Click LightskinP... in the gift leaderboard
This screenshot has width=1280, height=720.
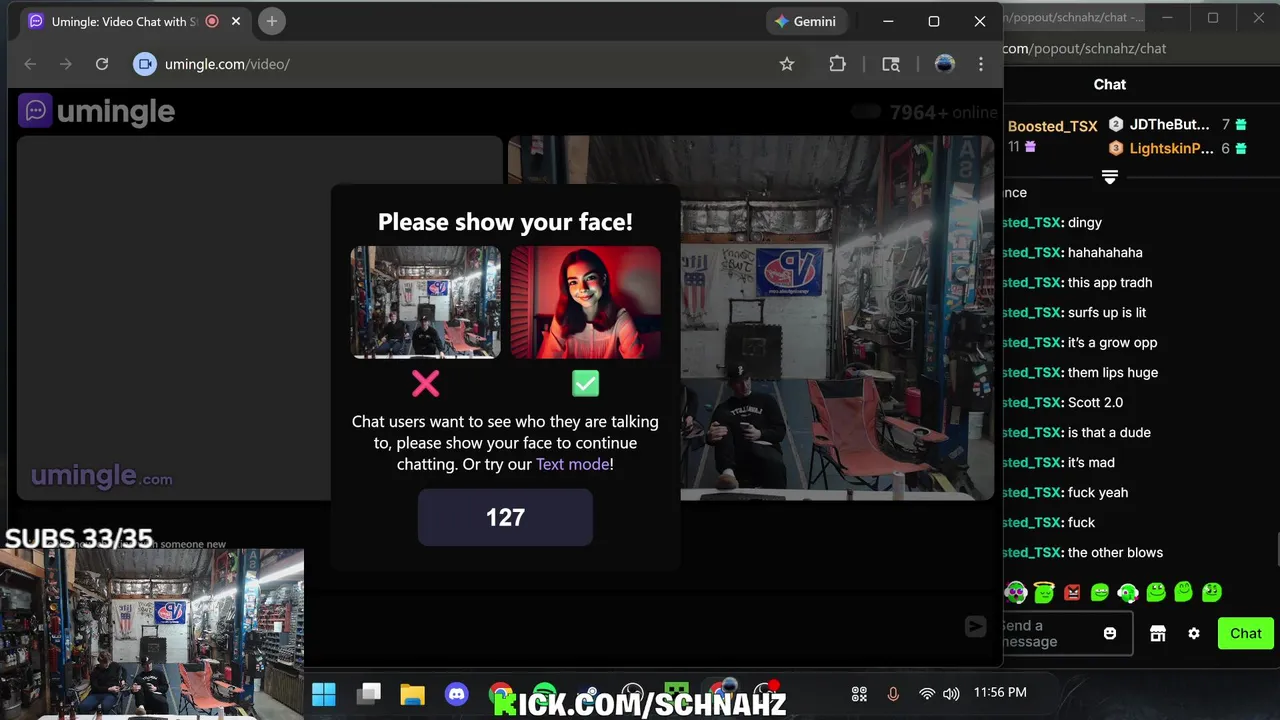click(x=1169, y=148)
